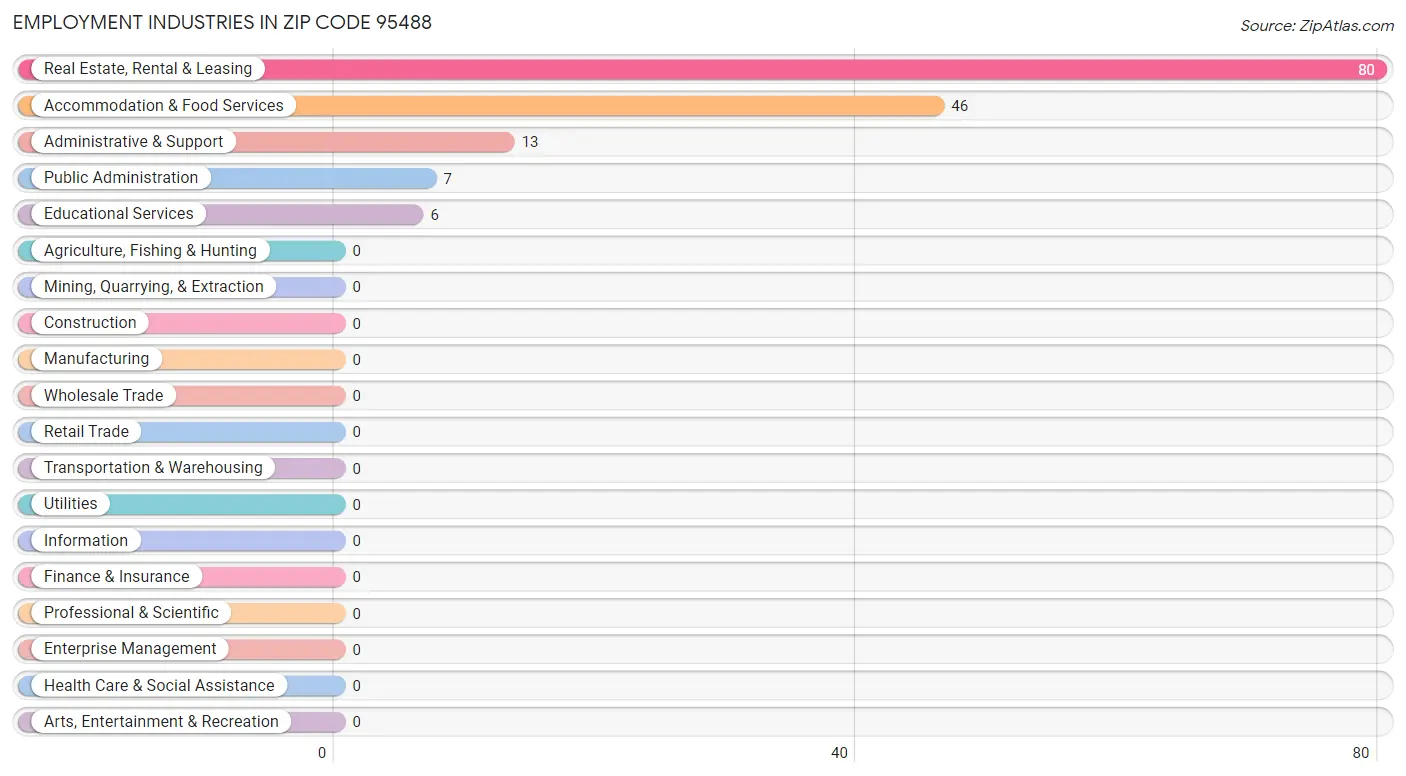Click the 0 value beside Information
Viewport: 1406px width, 776px height.
point(357,541)
